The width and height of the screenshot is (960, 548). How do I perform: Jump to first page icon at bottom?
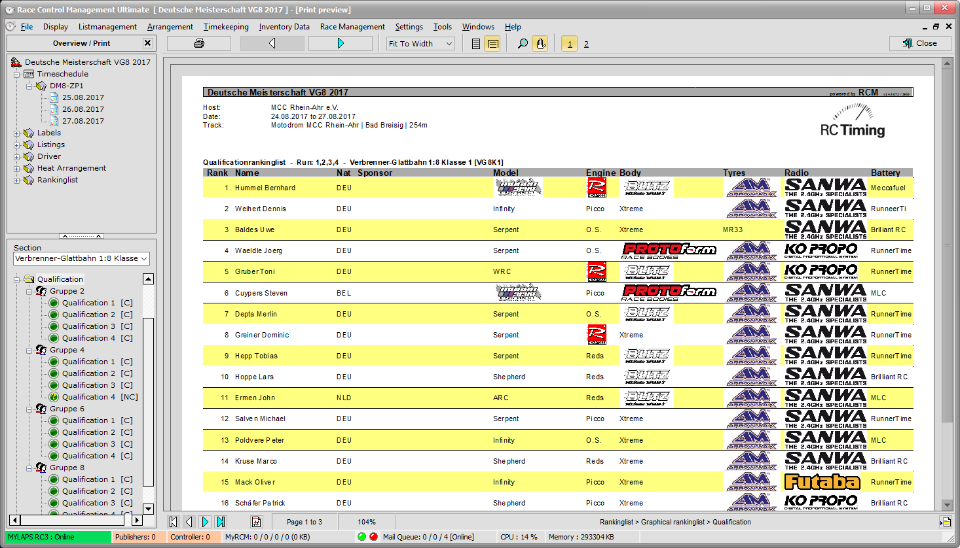click(x=173, y=522)
